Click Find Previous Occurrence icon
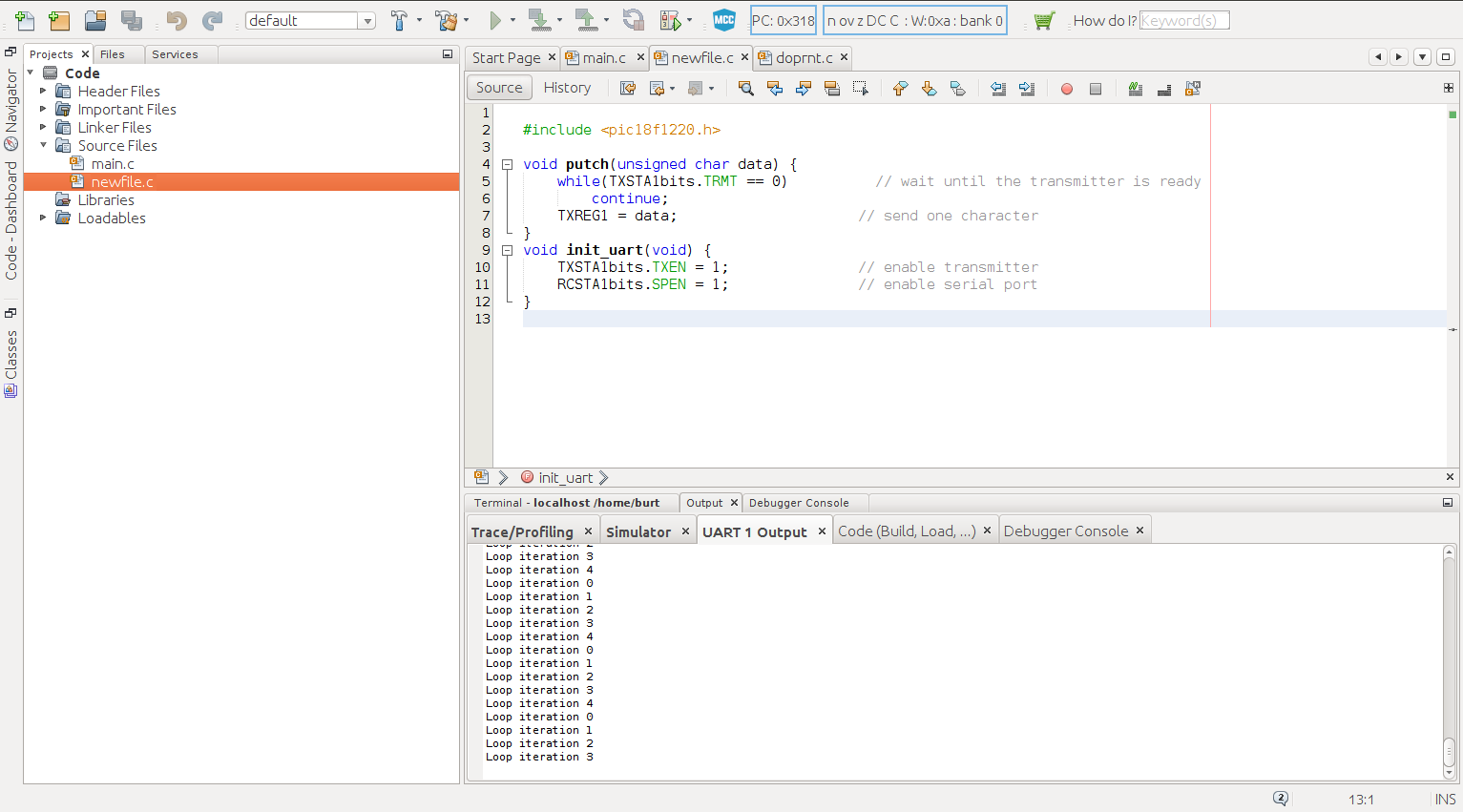This screenshot has width=1463, height=812. pos(775,89)
